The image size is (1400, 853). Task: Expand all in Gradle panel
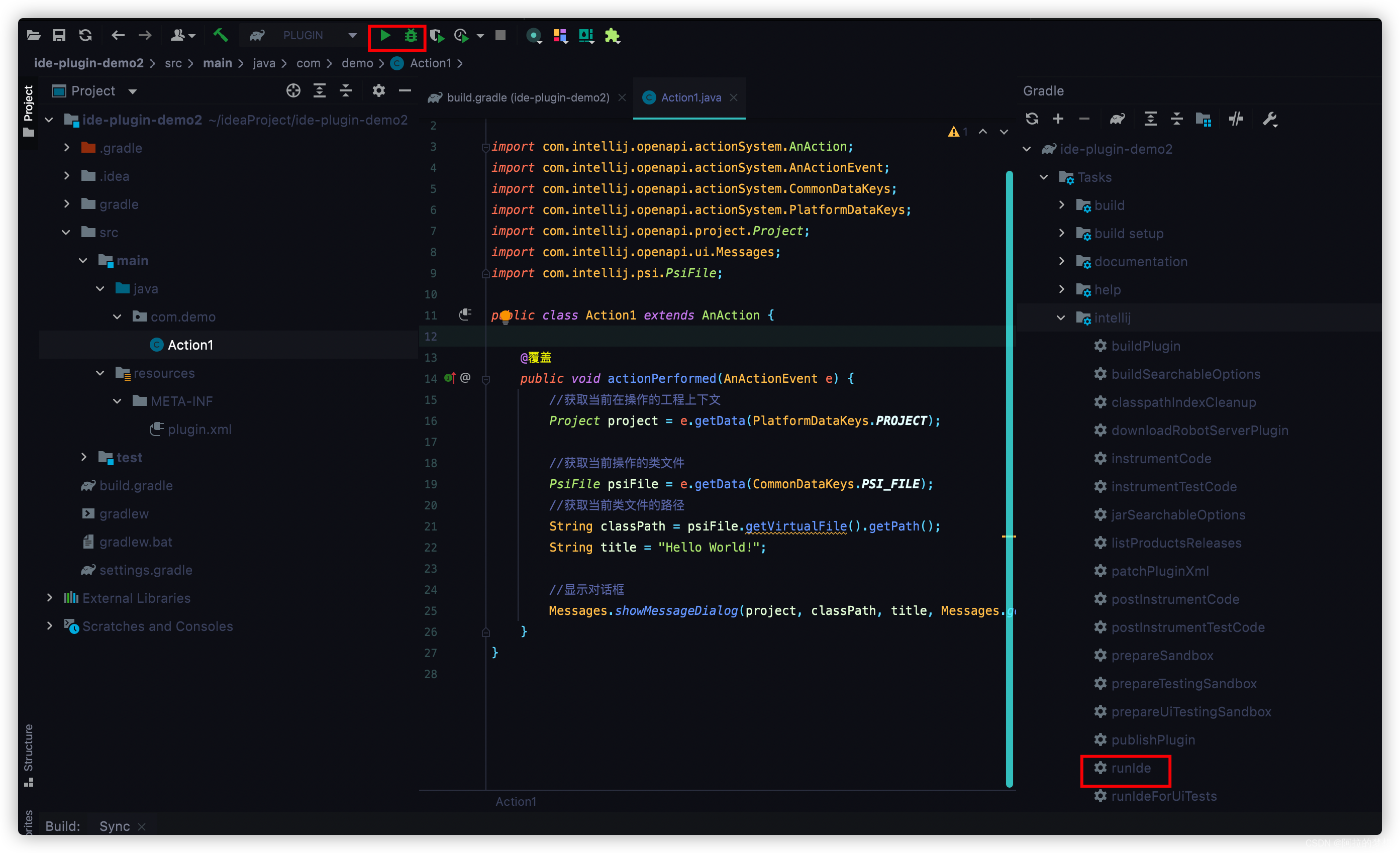point(1150,119)
